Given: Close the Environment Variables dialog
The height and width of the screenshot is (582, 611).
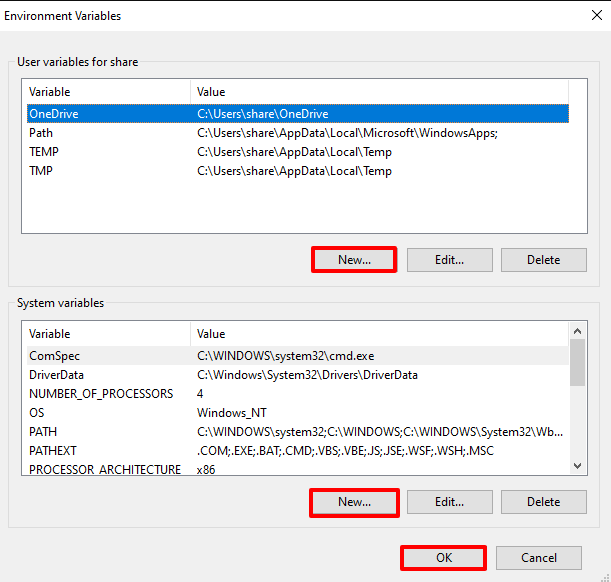Looking at the screenshot, I should (596, 16).
